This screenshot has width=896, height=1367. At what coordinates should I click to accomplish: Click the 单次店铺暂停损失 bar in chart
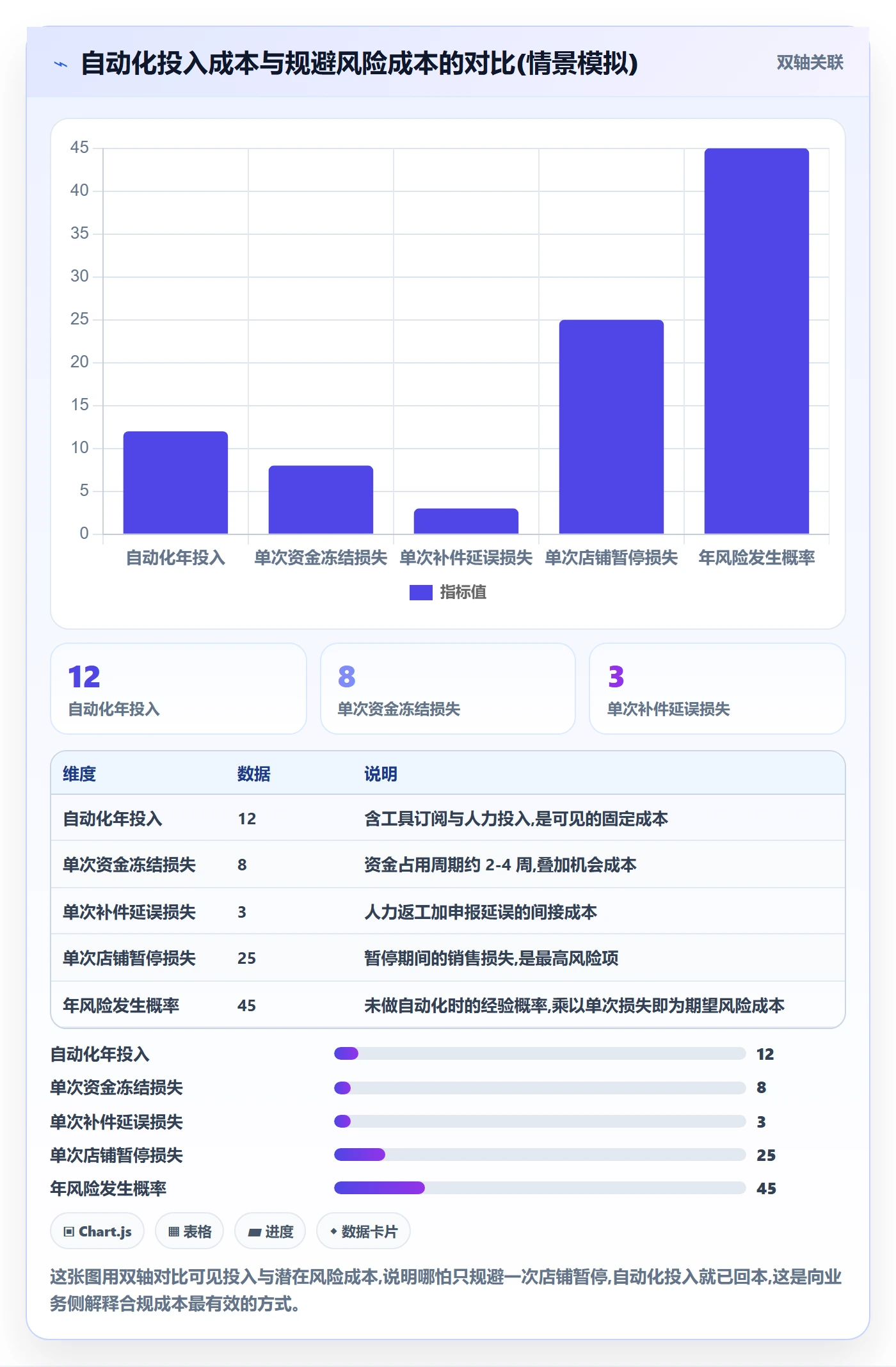[x=611, y=427]
